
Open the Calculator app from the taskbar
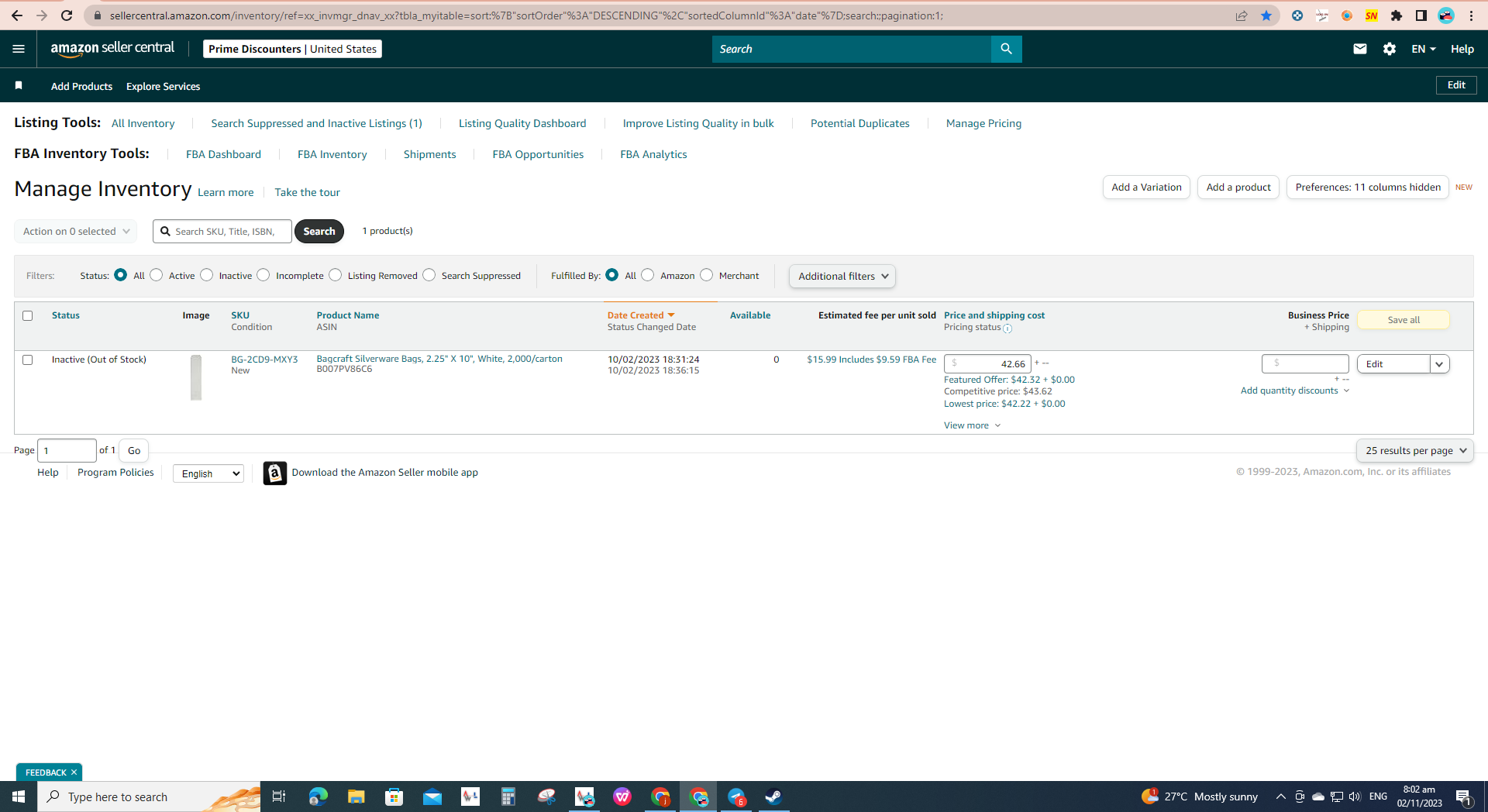click(508, 797)
